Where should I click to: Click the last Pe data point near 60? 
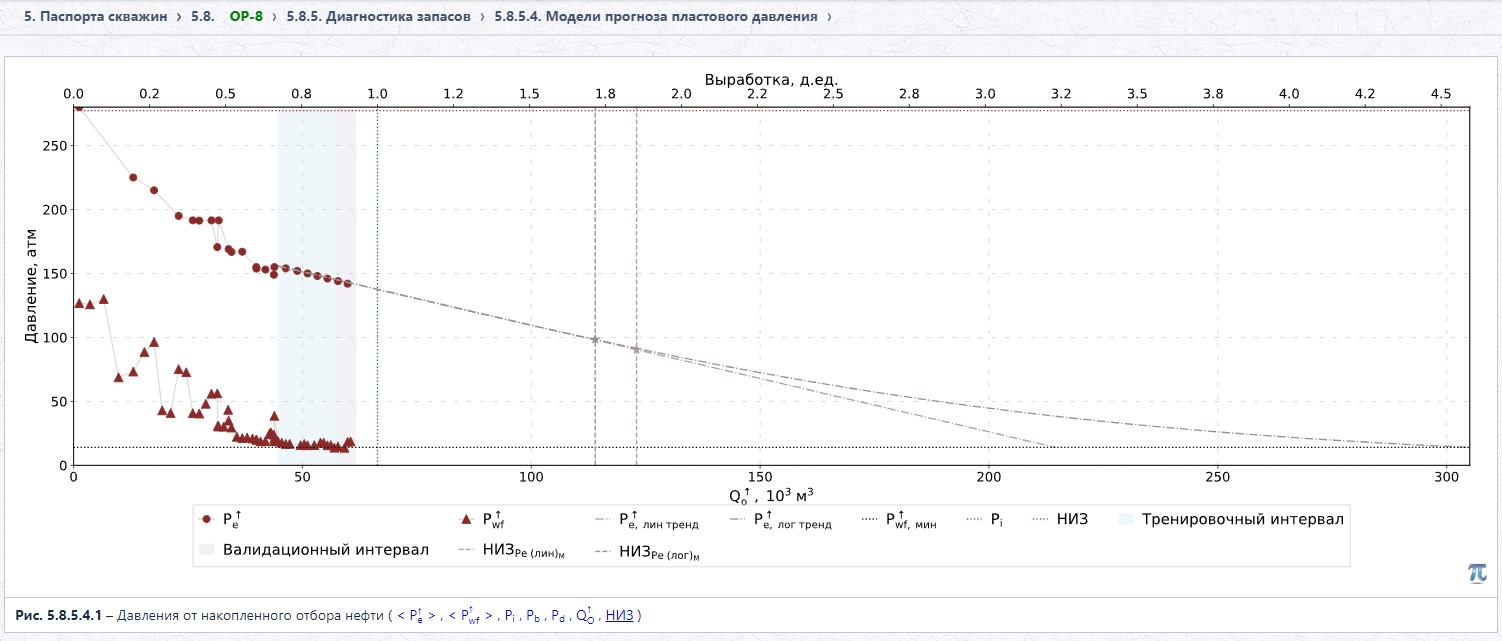pos(348,284)
